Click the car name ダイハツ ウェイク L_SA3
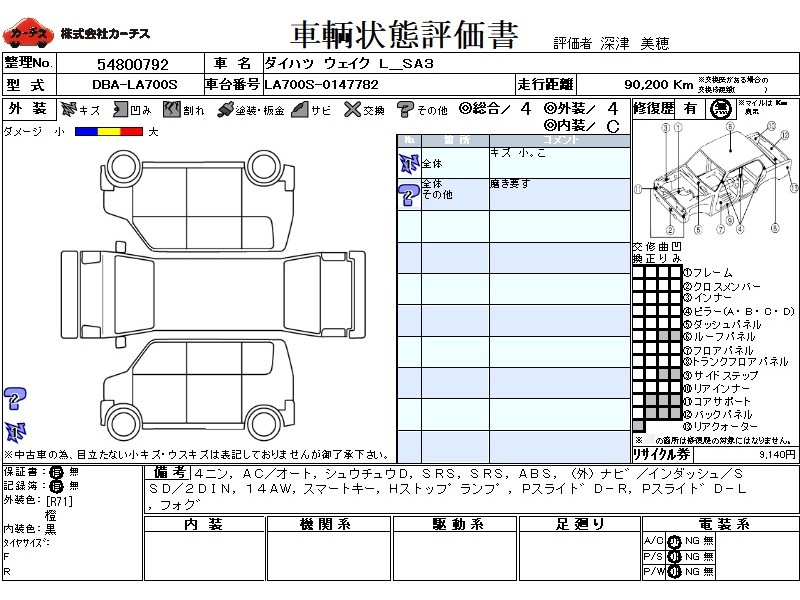This screenshot has height=600, width=800. click(x=349, y=64)
